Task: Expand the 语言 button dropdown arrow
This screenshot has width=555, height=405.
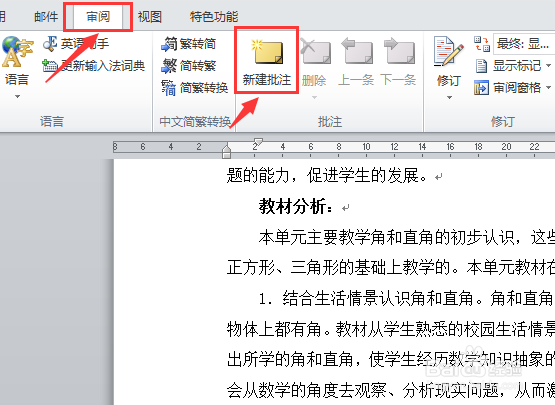Action: [17, 96]
